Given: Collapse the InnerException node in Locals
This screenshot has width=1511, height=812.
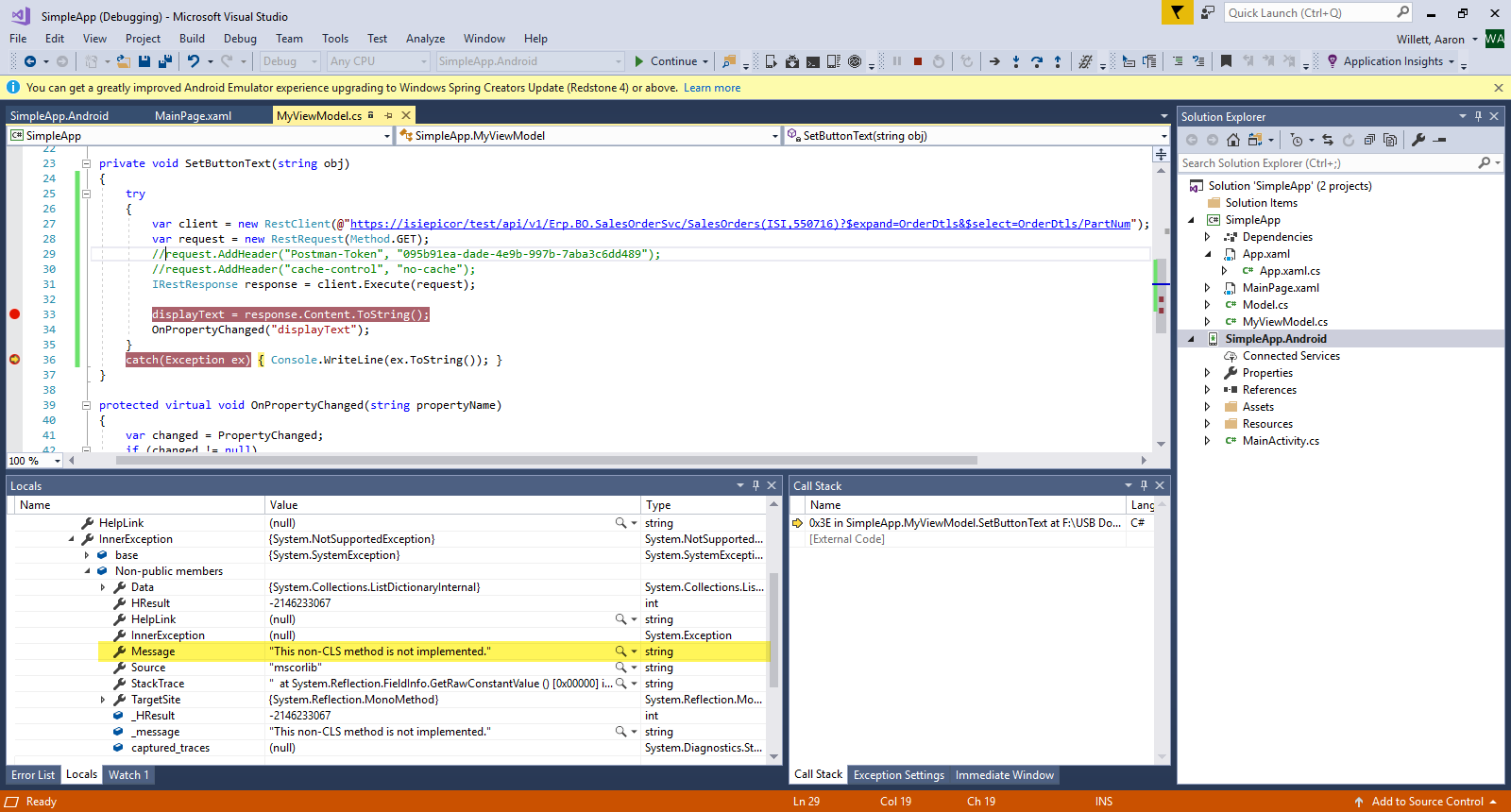Looking at the screenshot, I should click(72, 539).
